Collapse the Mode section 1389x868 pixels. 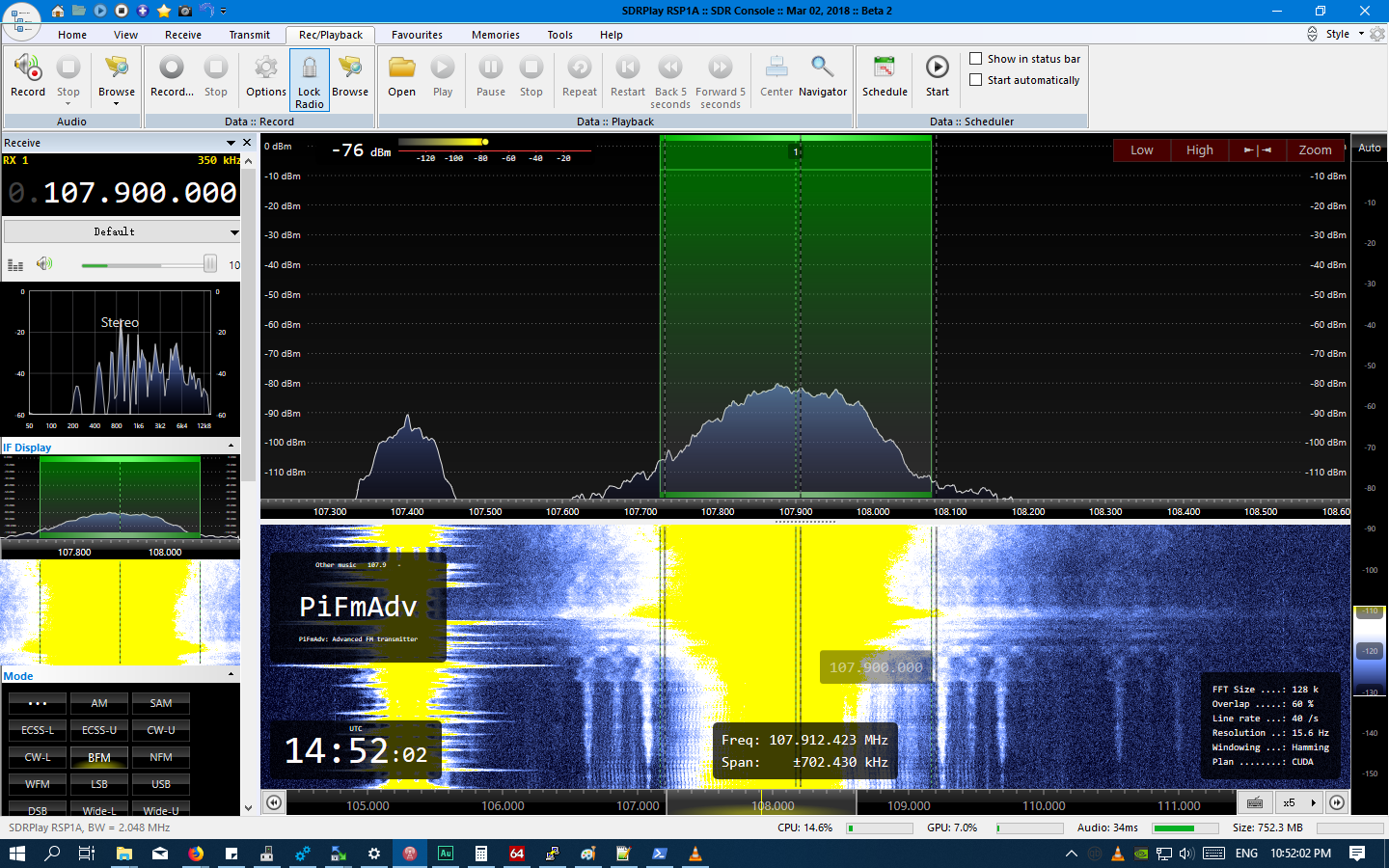click(x=231, y=675)
